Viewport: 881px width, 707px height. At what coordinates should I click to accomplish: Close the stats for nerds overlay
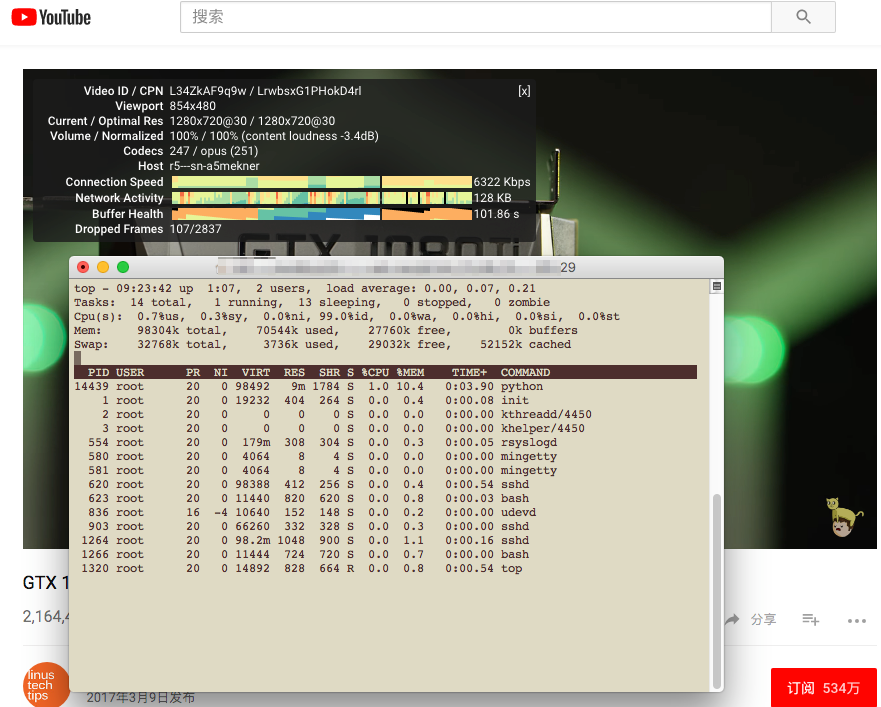(524, 91)
